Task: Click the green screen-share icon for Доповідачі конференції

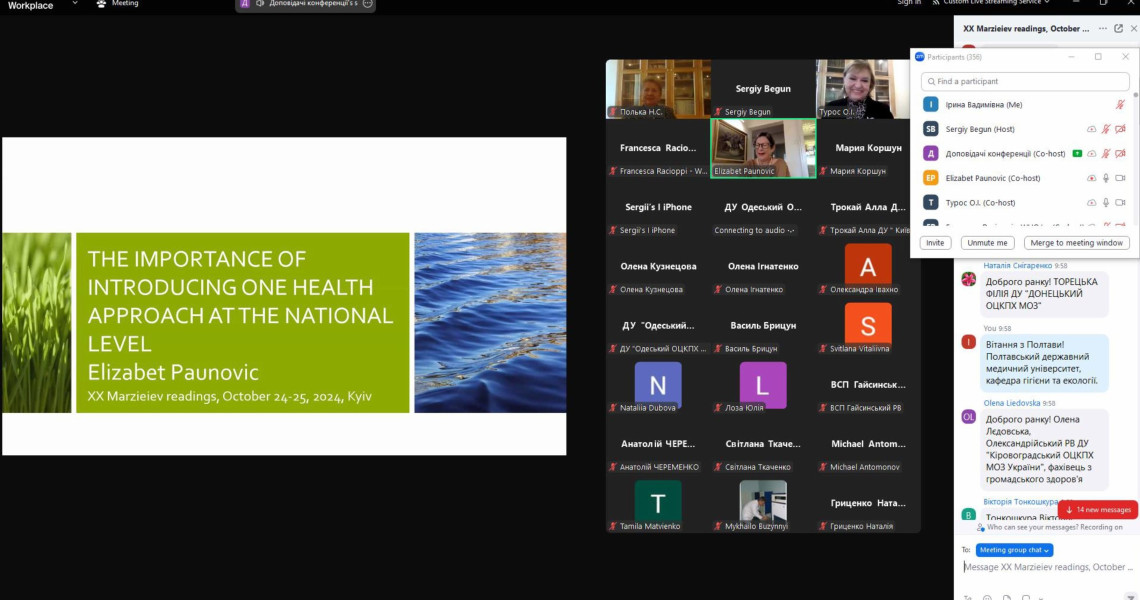Action: (x=1077, y=153)
